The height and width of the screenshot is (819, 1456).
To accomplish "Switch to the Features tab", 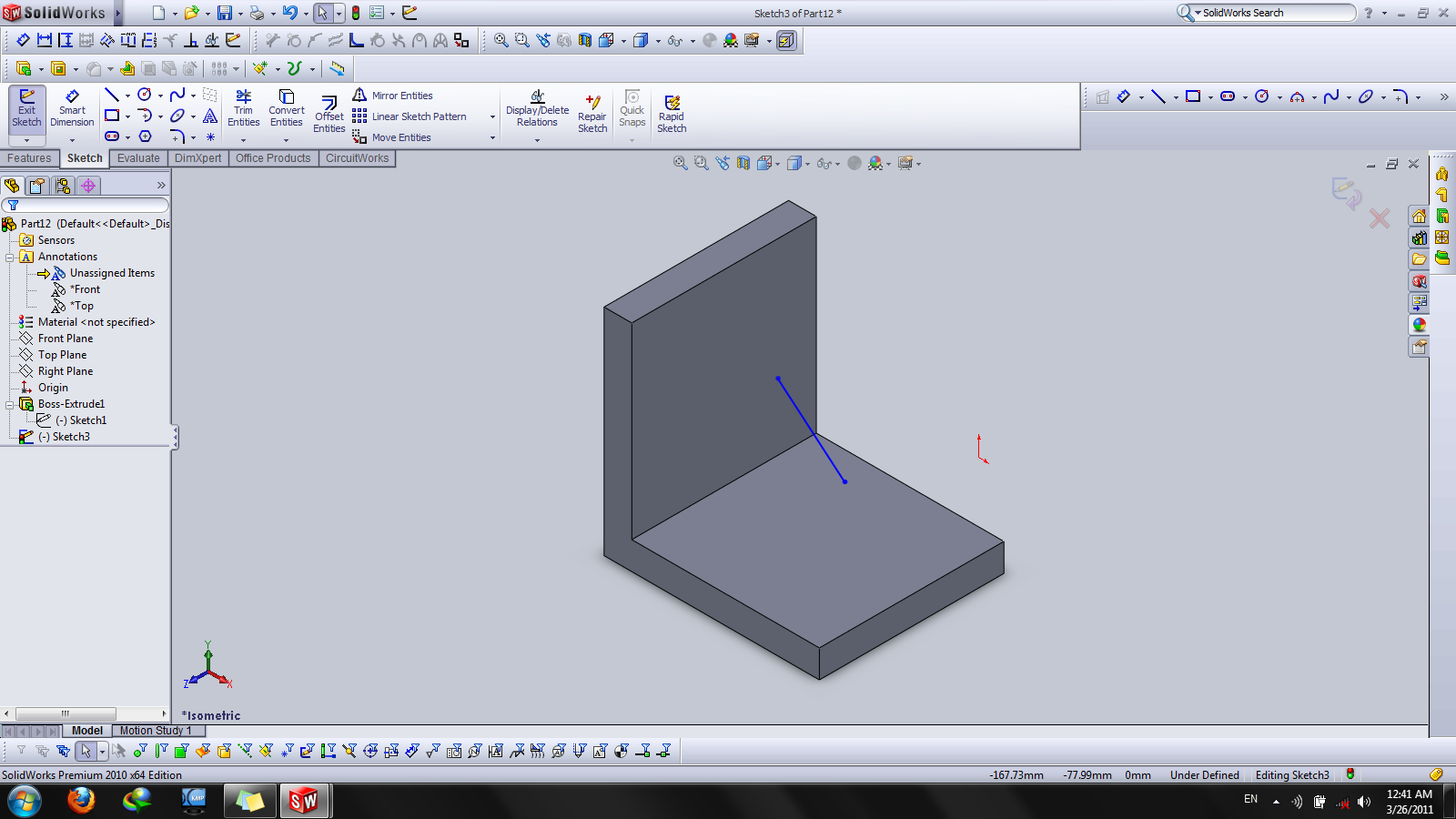I will (29, 158).
